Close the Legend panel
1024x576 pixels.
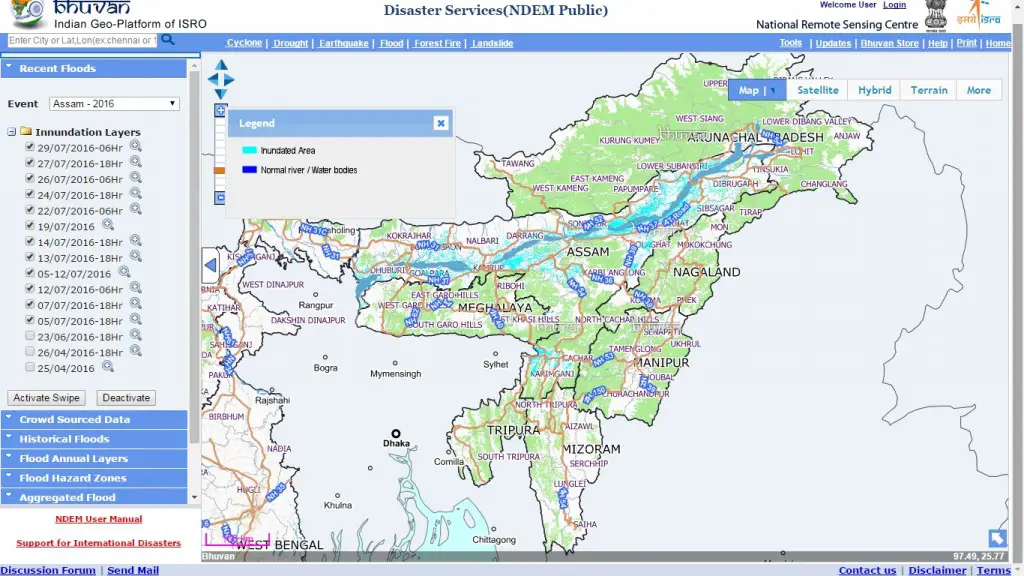pos(441,123)
